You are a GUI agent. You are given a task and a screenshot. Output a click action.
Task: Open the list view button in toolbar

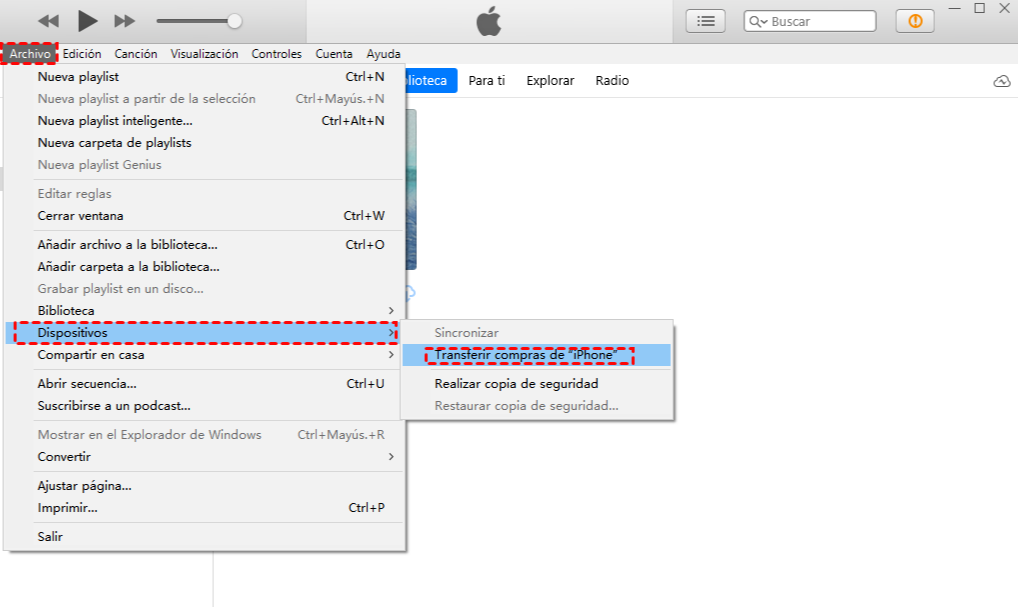706,21
